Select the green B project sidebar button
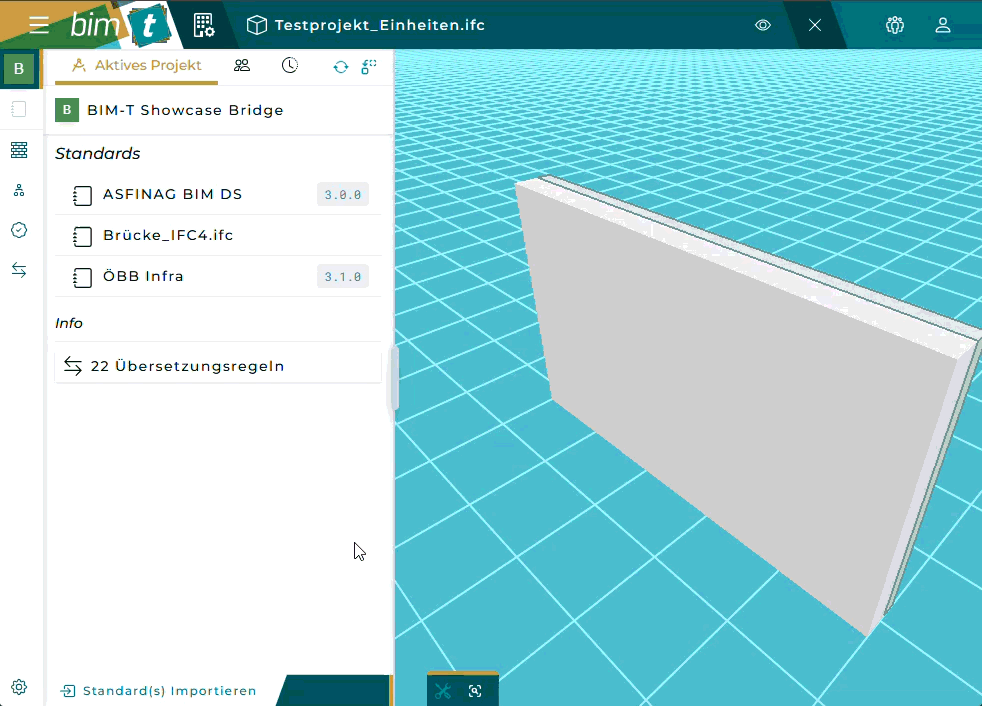 [19, 68]
